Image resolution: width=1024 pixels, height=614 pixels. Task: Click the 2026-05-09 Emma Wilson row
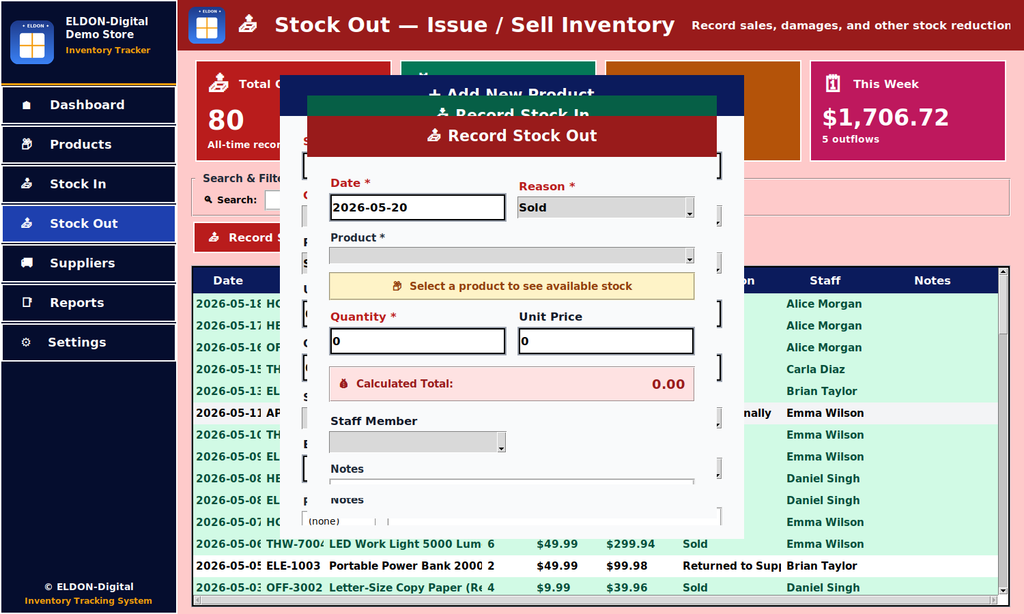[x=596, y=457]
